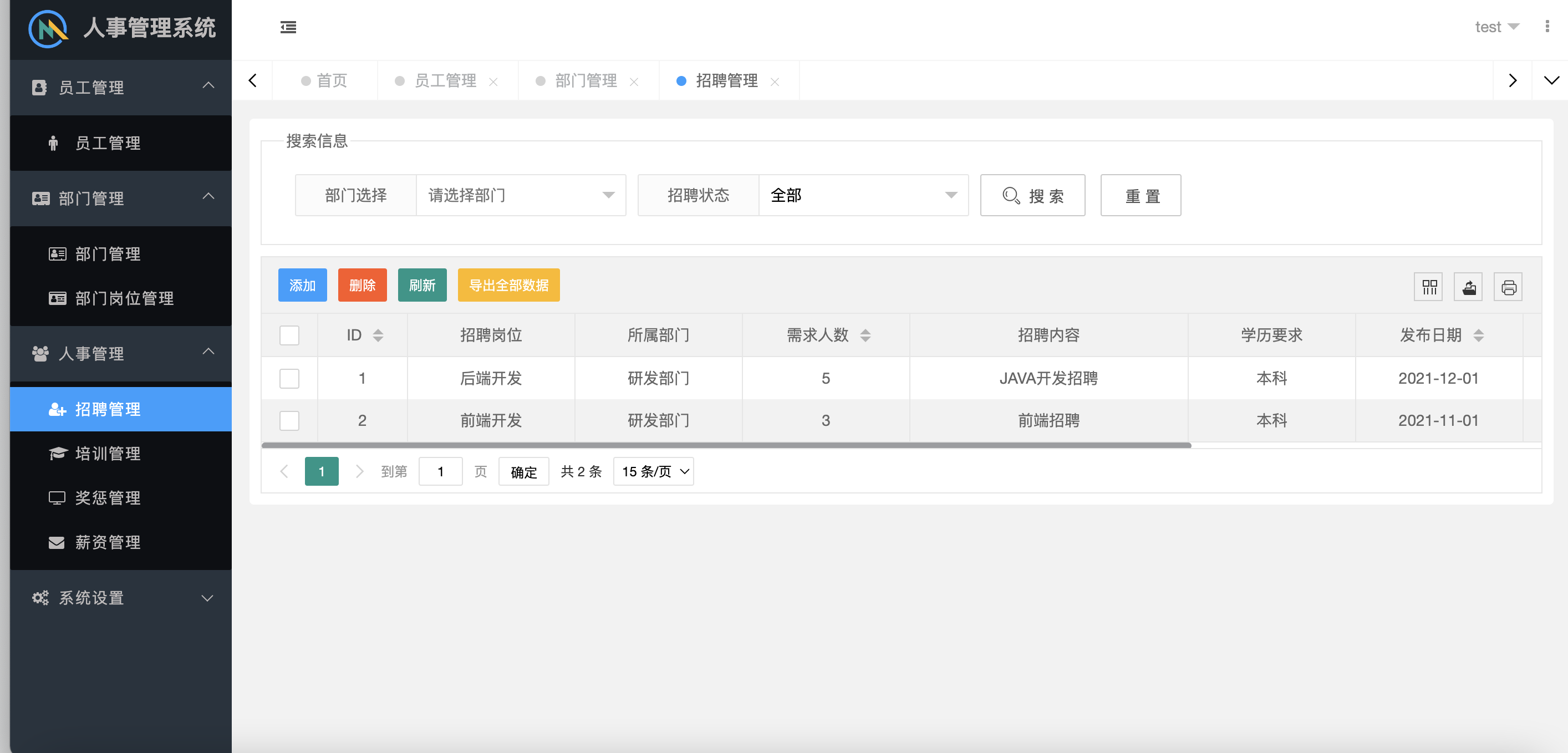Click the horizontal table scrollbar
The image size is (1568, 753).
[x=726, y=446]
